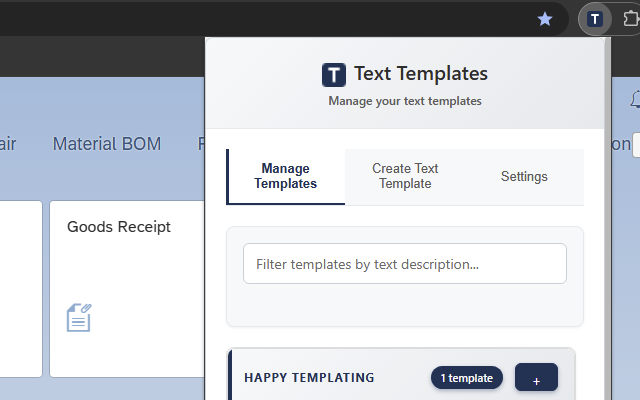Click the popup's vertical scrollbar
640x400 pixels.
tap(608, 218)
